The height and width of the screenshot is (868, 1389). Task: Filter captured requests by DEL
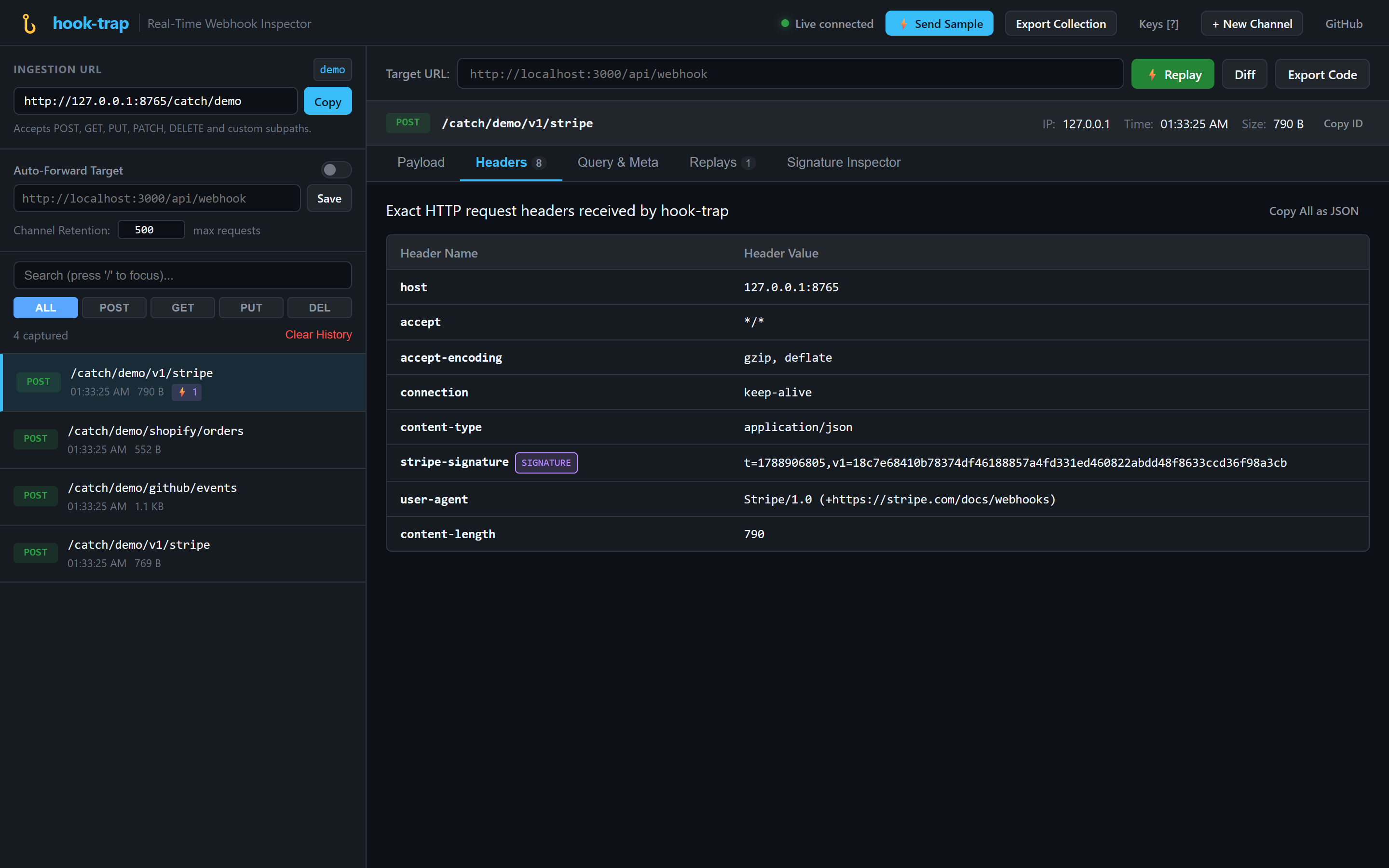(x=320, y=308)
